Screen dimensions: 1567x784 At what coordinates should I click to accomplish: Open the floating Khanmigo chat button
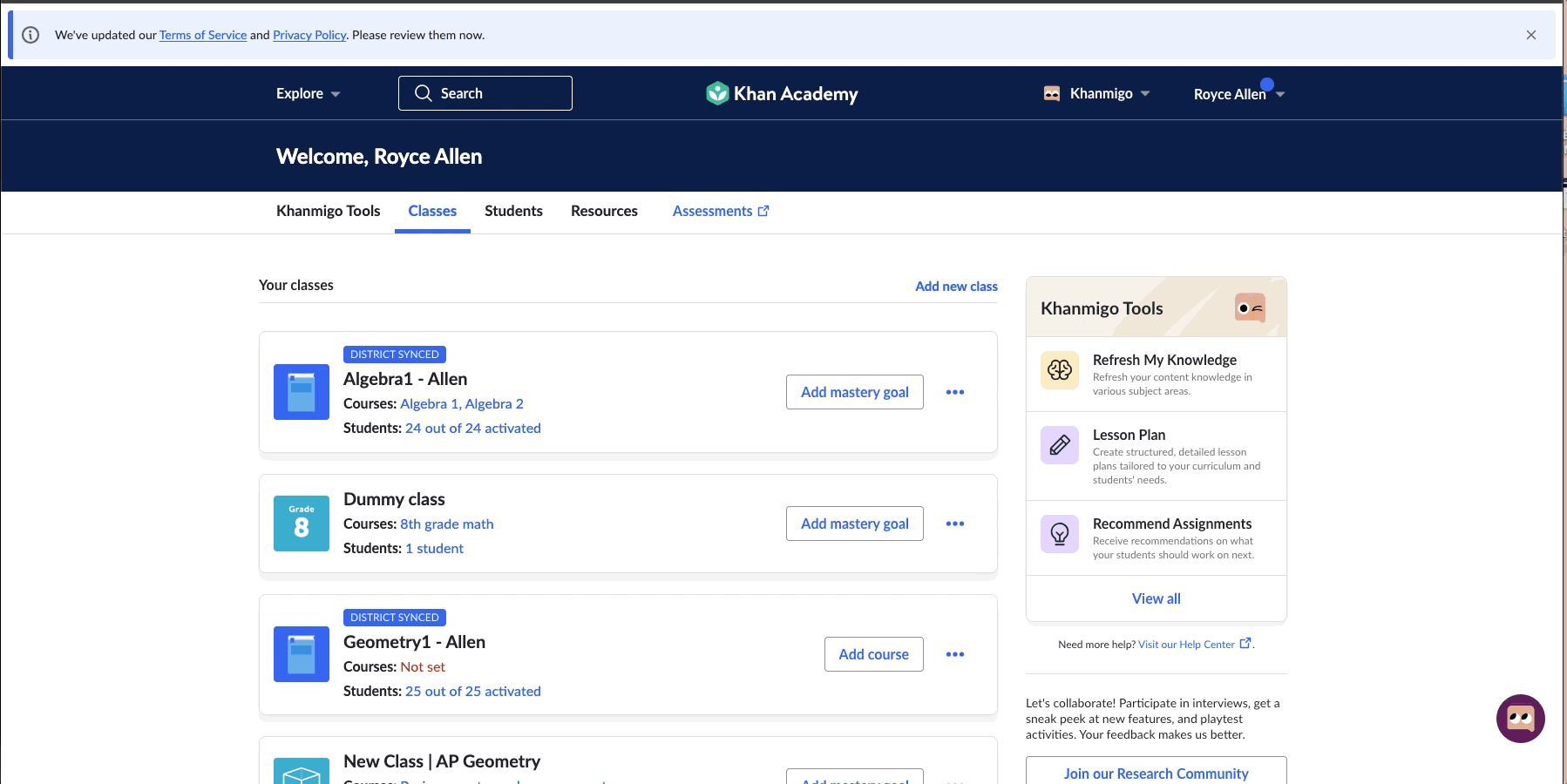(1521, 719)
